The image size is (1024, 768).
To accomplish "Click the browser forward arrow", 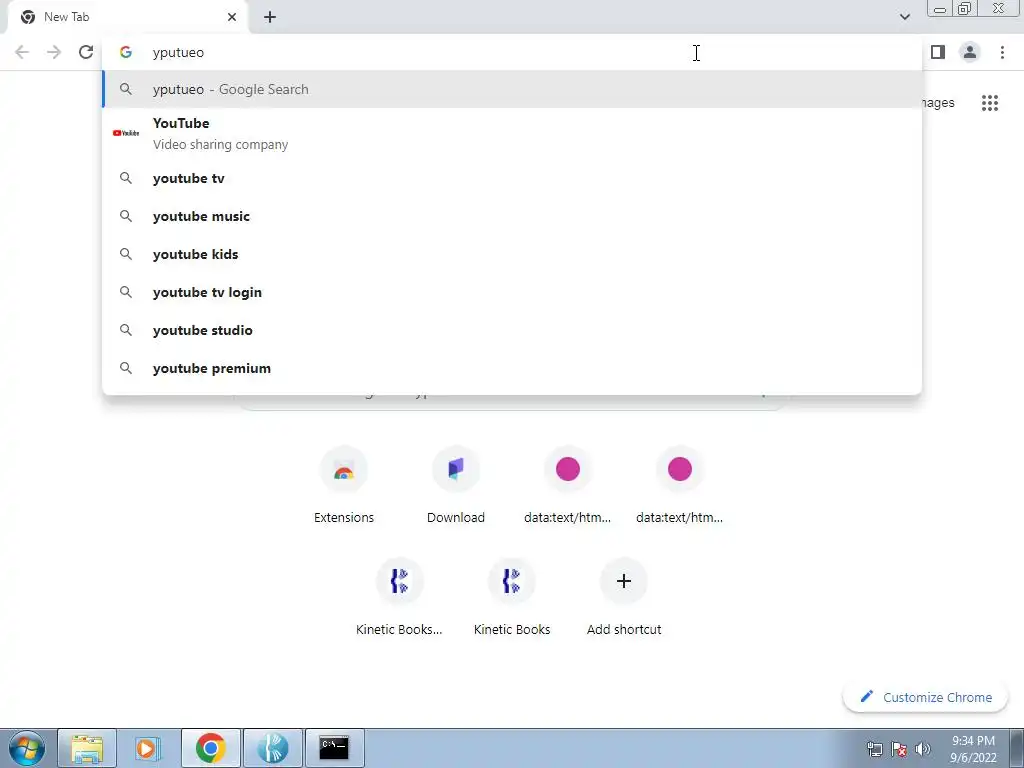I will (x=54, y=52).
